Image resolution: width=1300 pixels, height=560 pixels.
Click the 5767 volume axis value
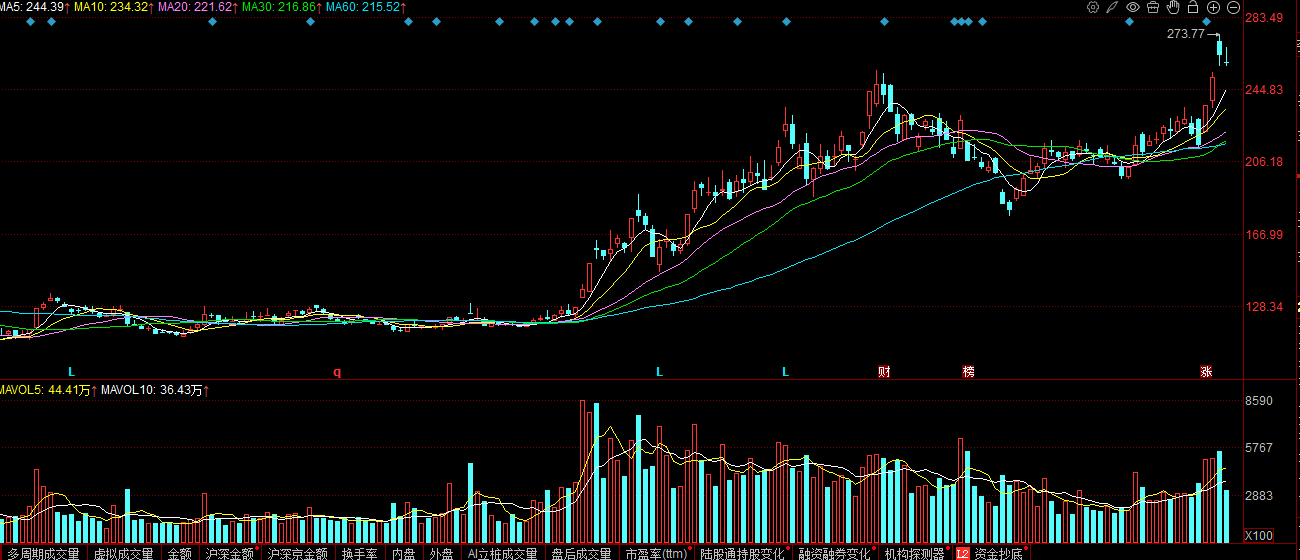[1258, 448]
